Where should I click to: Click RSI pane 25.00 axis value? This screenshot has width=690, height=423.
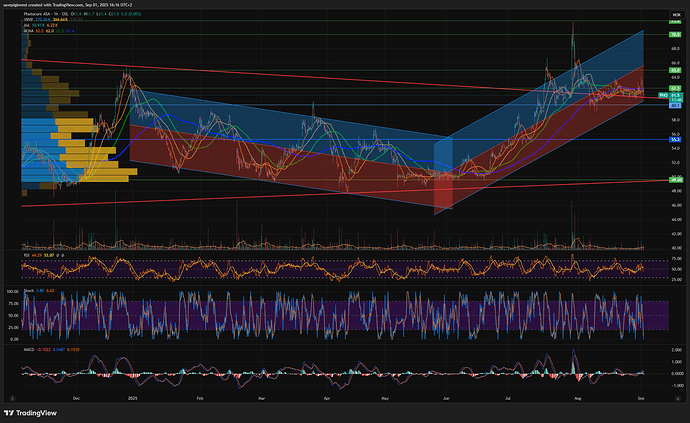[x=677, y=280]
